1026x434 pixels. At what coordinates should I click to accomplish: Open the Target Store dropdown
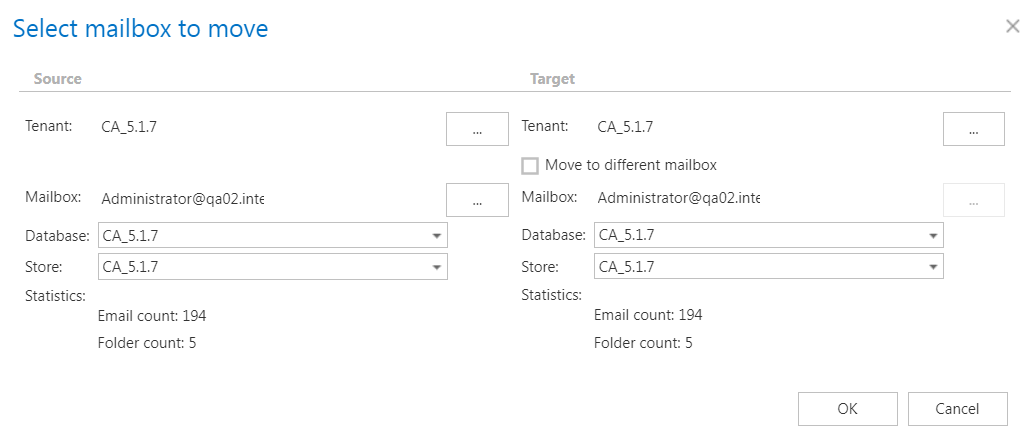tap(933, 267)
